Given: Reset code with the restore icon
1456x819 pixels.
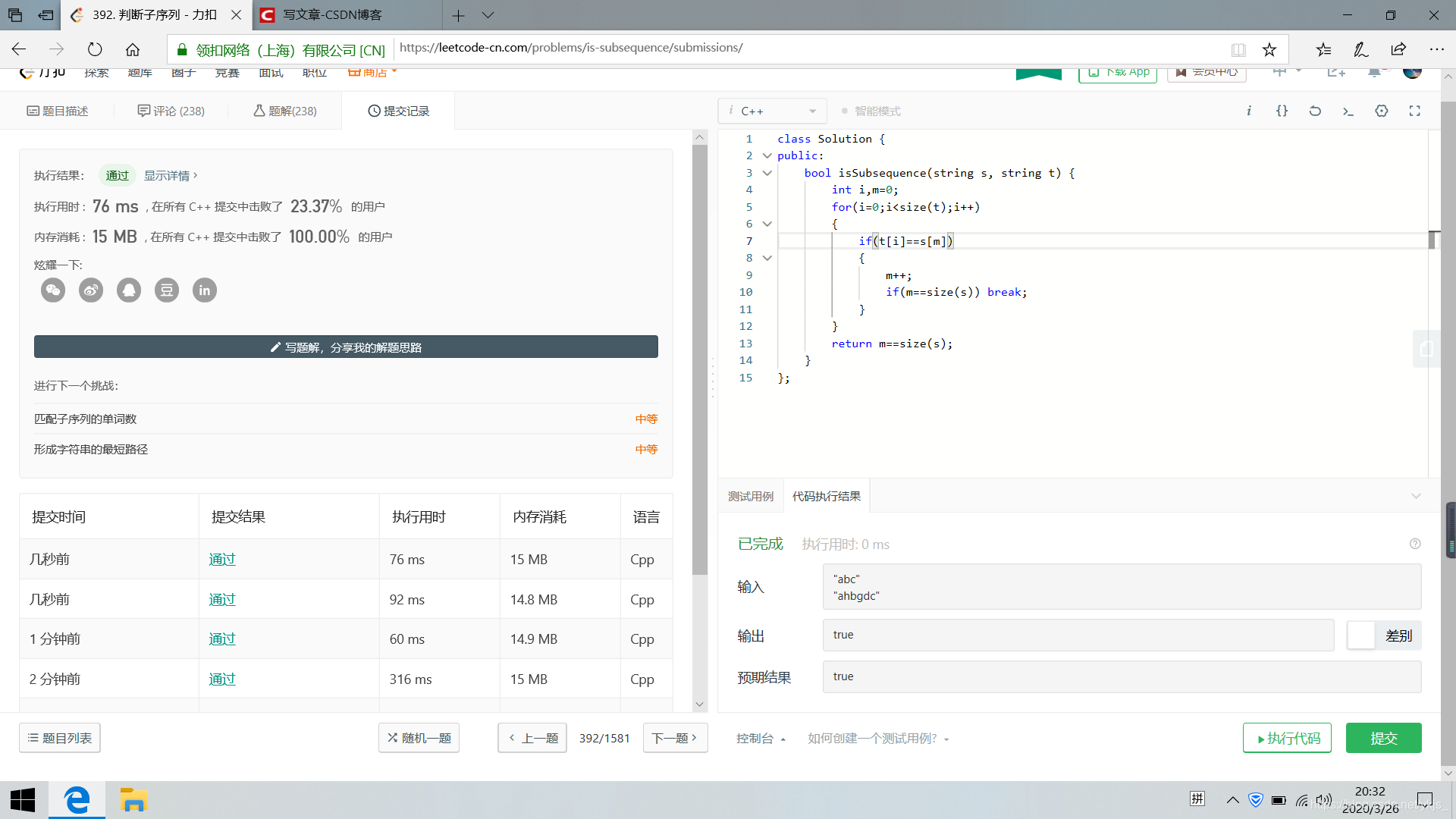Looking at the screenshot, I should (1315, 111).
